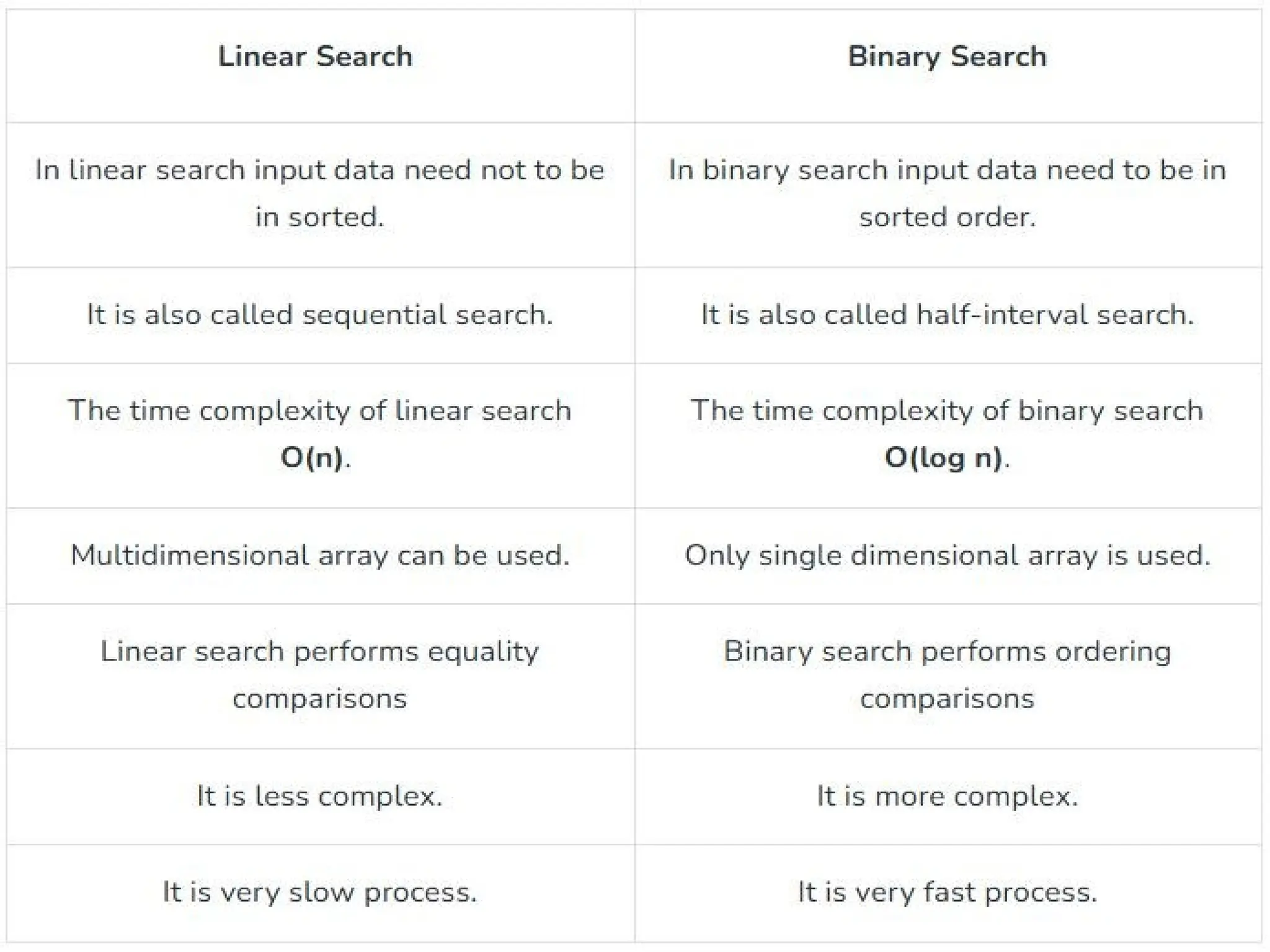Select the Only single dimensional array cell

948,555
